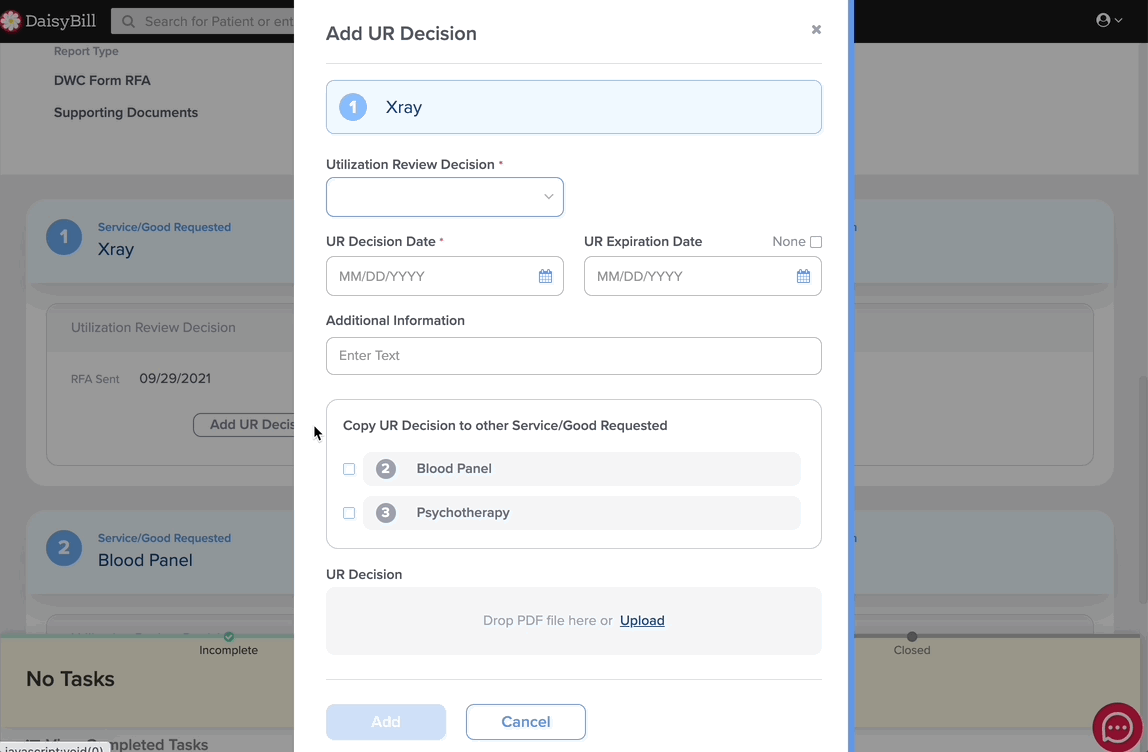Click the 09/29/2021 RFA Sent date
Viewport: 1148px width, 752px height.
pos(175,379)
